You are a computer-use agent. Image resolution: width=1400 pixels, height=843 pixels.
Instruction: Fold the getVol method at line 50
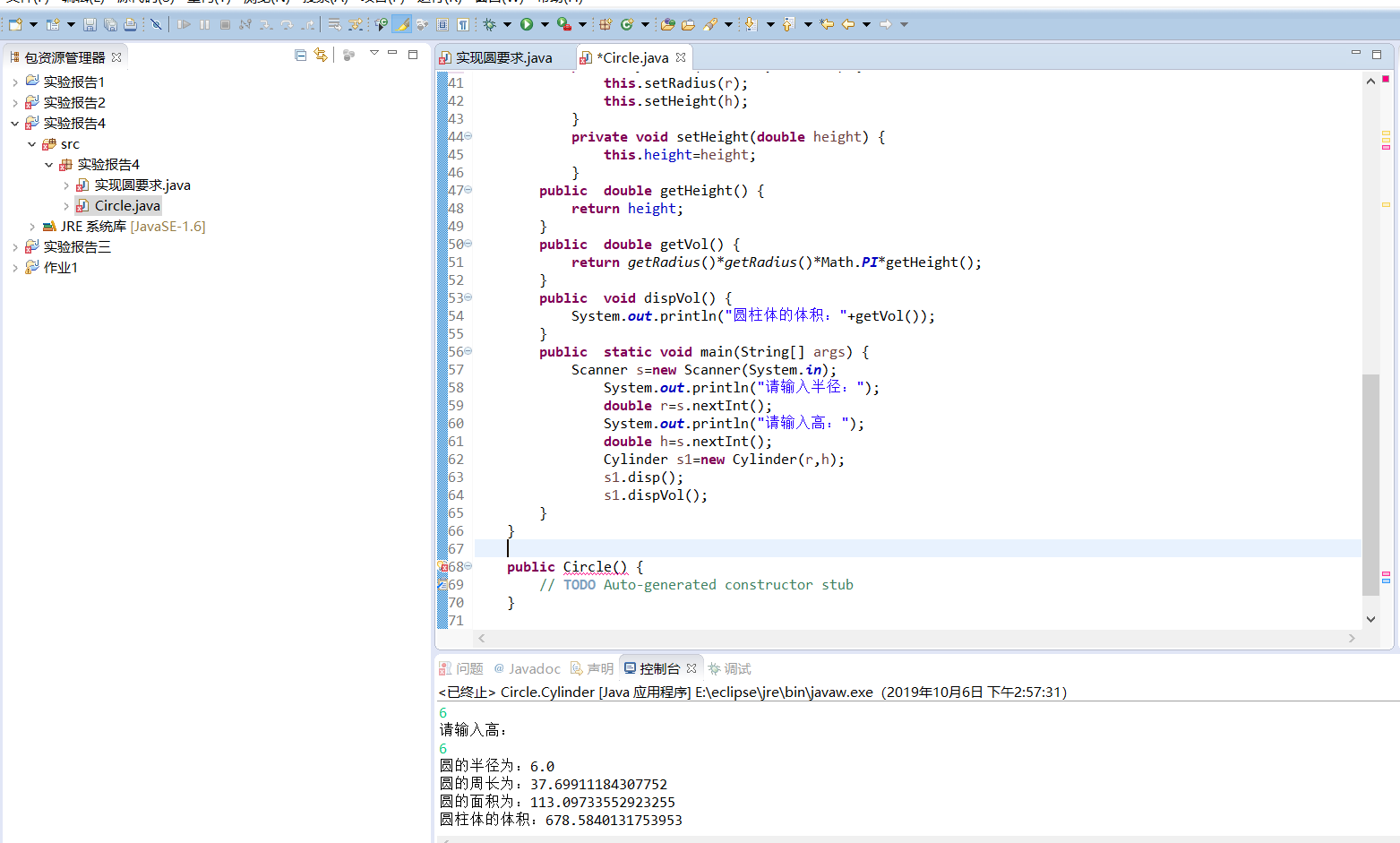pos(468,244)
